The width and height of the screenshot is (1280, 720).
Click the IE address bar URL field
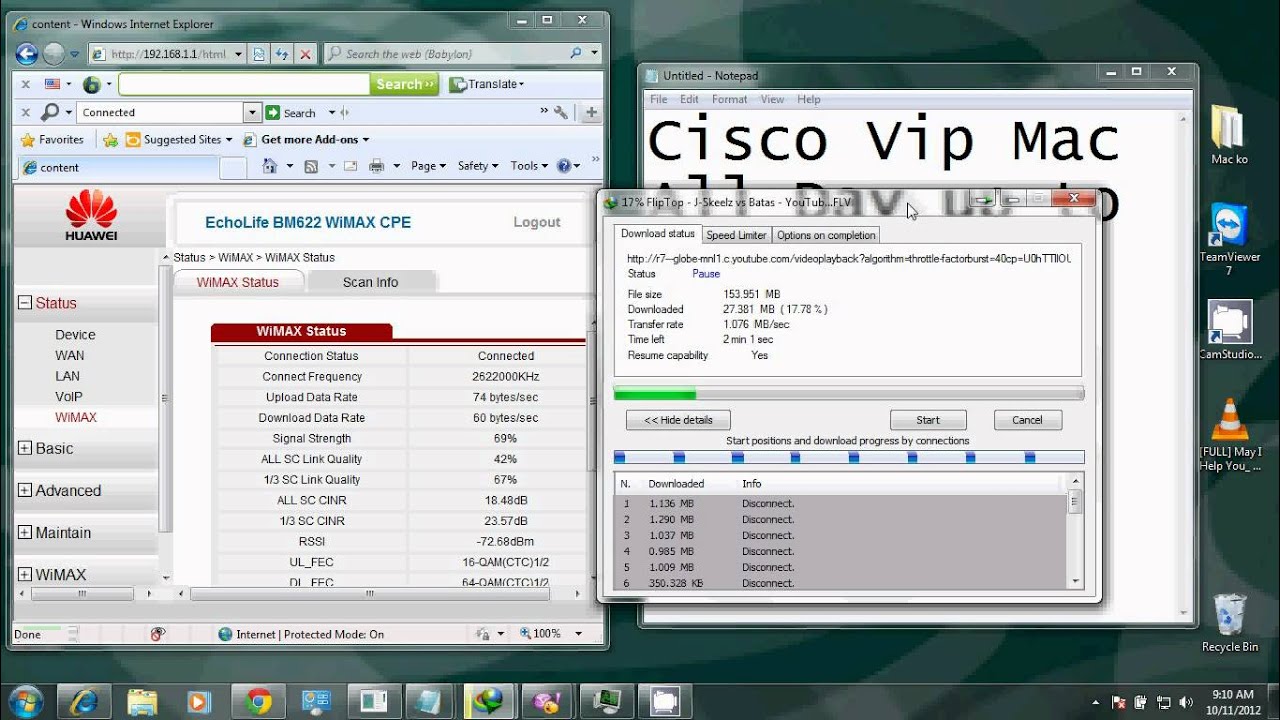pos(168,54)
